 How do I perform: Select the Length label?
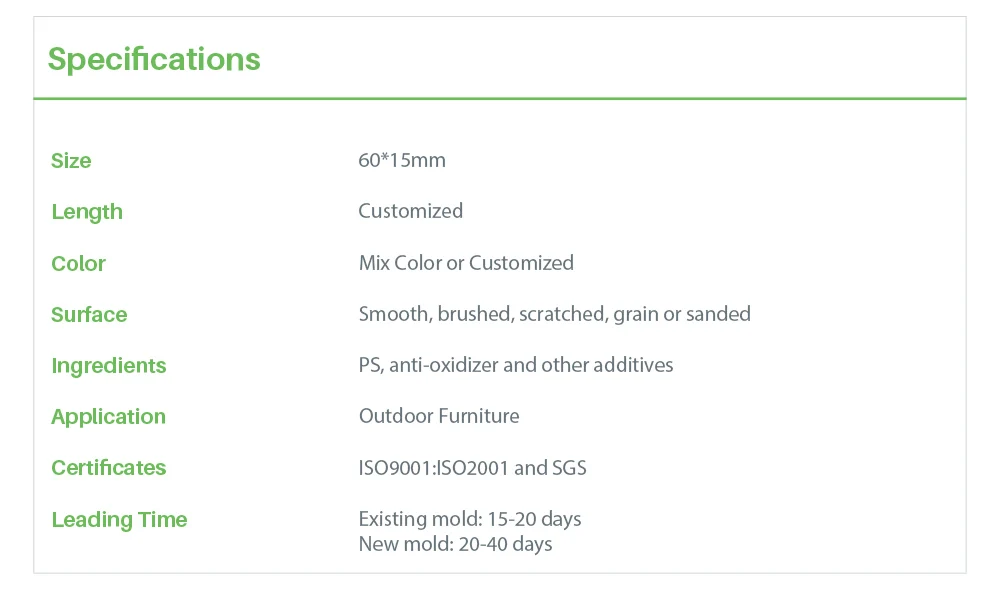click(87, 212)
